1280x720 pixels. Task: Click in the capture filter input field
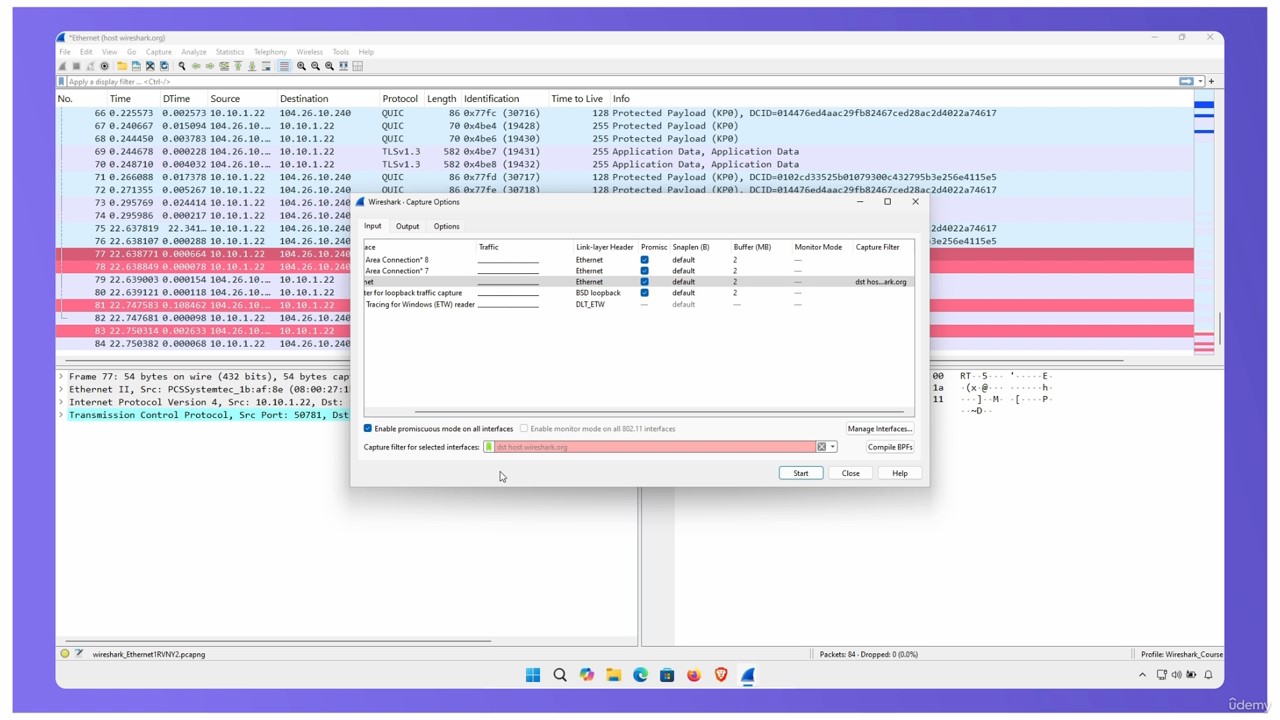tap(655, 447)
